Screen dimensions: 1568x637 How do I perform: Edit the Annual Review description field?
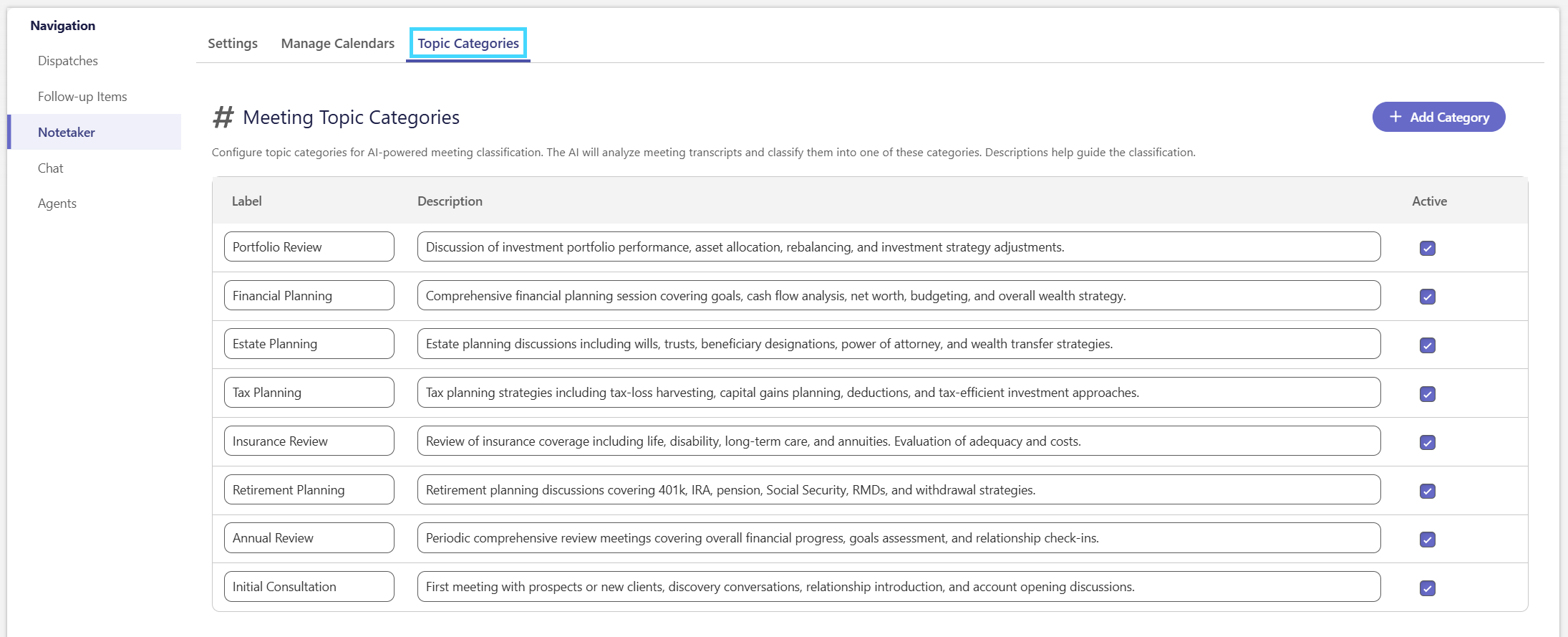click(x=899, y=537)
